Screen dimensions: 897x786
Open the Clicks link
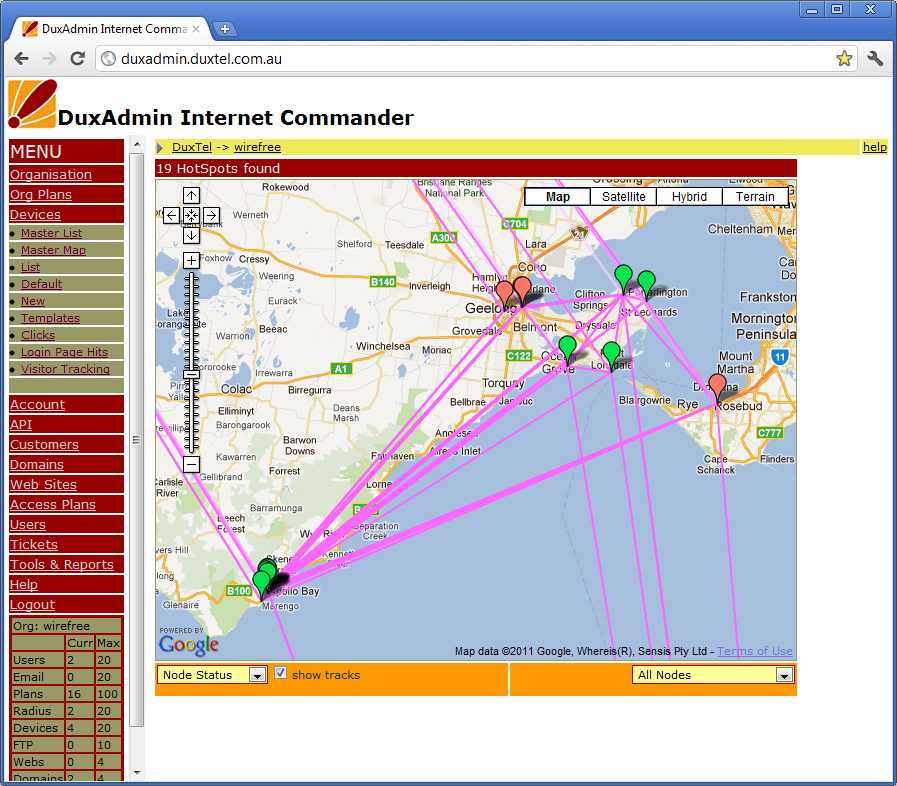(38, 335)
